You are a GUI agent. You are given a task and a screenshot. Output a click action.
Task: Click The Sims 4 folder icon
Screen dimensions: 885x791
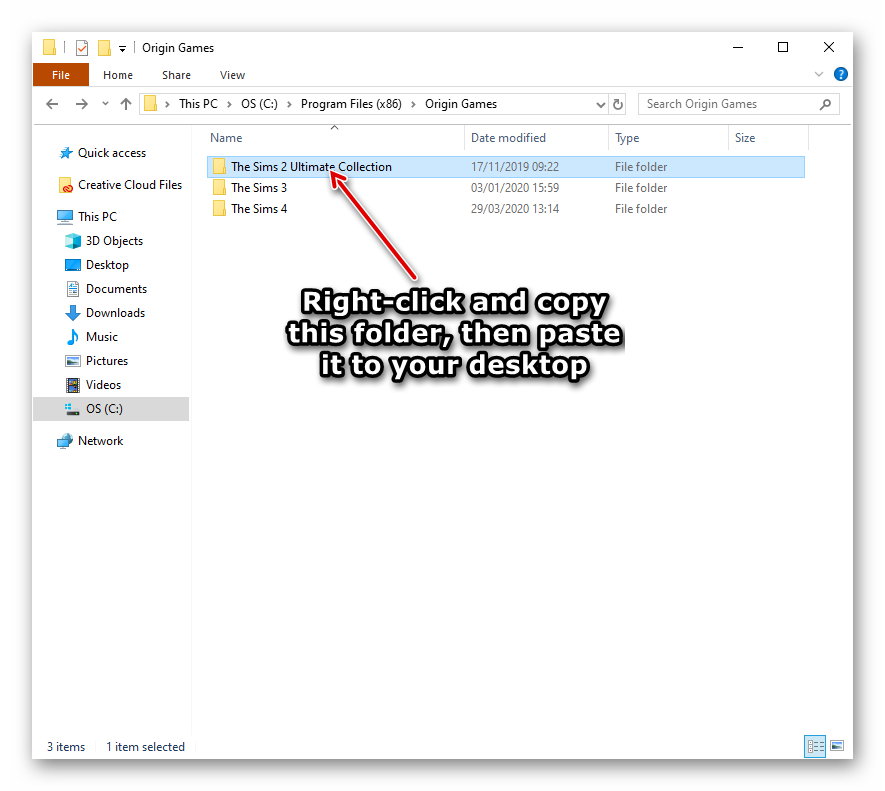[x=219, y=209]
